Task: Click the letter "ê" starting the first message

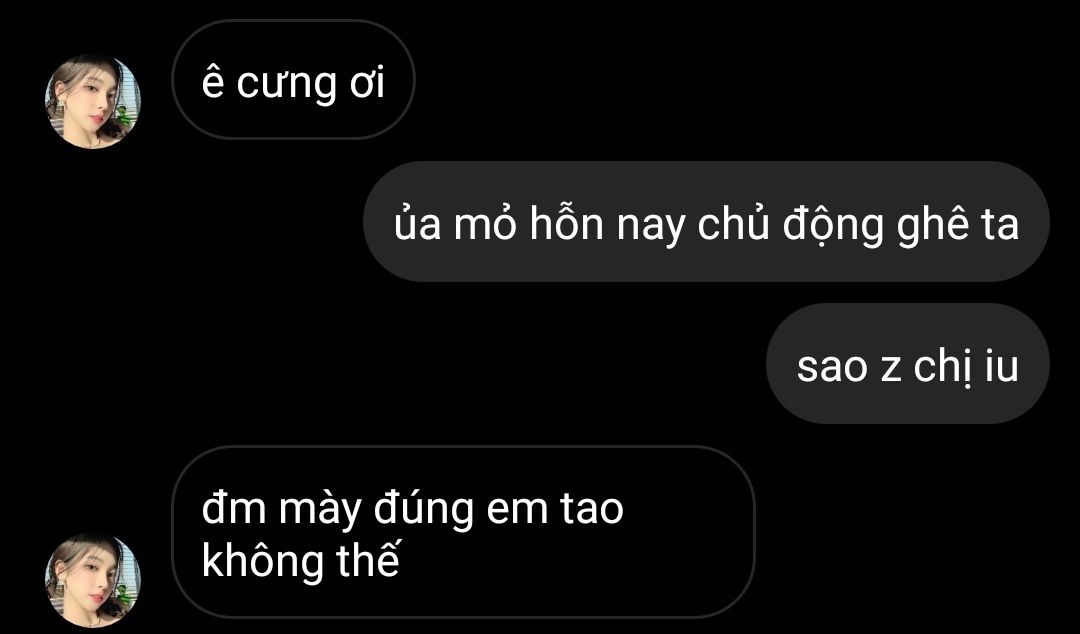Action: (213, 82)
